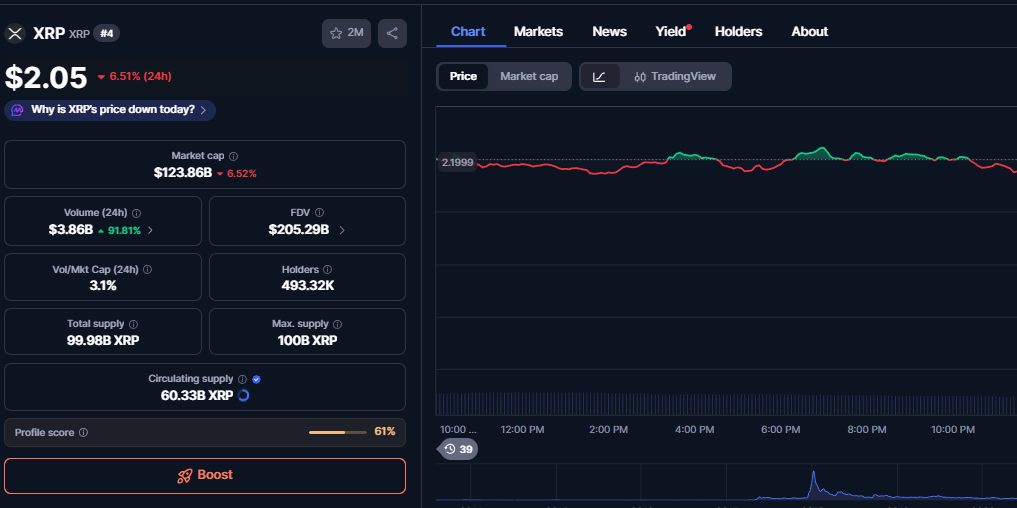This screenshot has width=1017, height=508.
Task: Click the $3.86B volume value
Action: (71, 230)
